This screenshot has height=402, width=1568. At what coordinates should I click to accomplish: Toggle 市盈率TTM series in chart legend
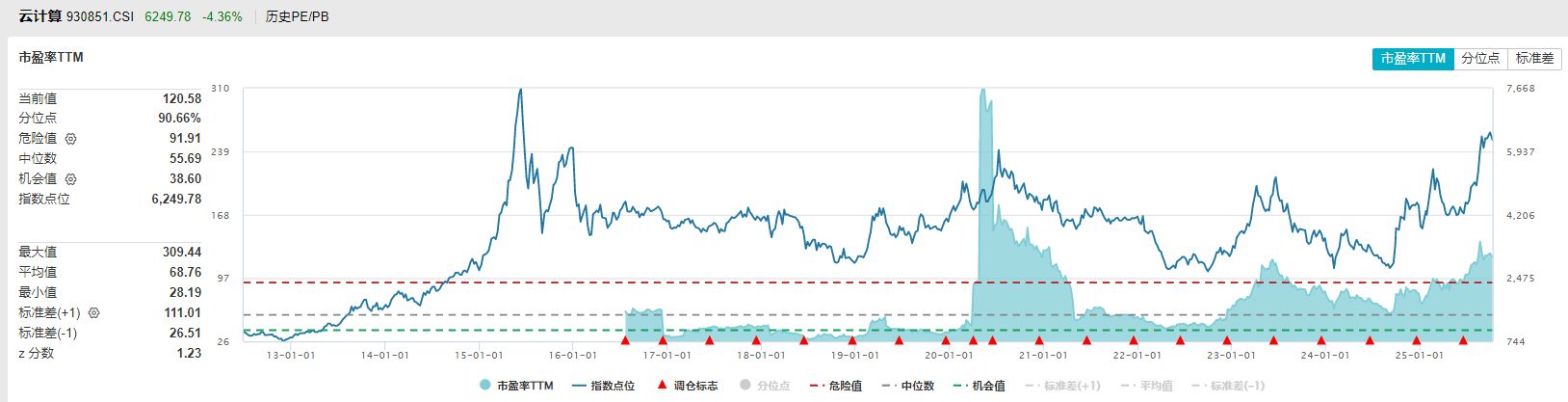point(516,386)
